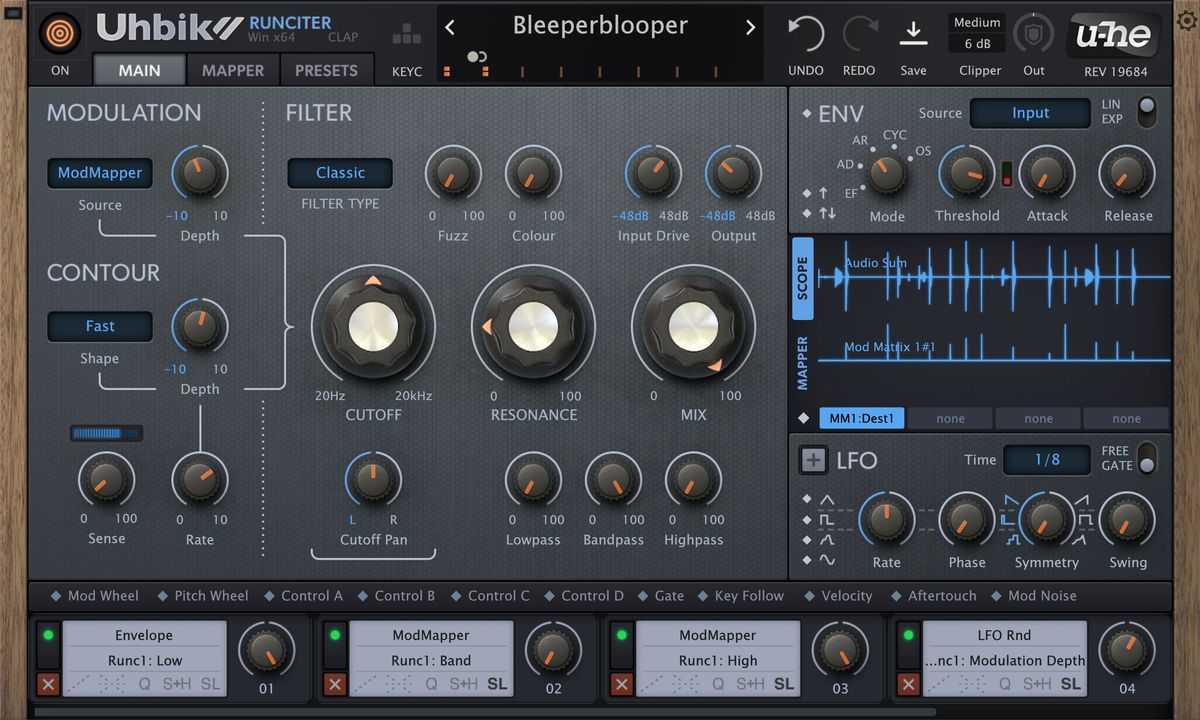Toggle S+H option in slot 01

tap(176, 684)
